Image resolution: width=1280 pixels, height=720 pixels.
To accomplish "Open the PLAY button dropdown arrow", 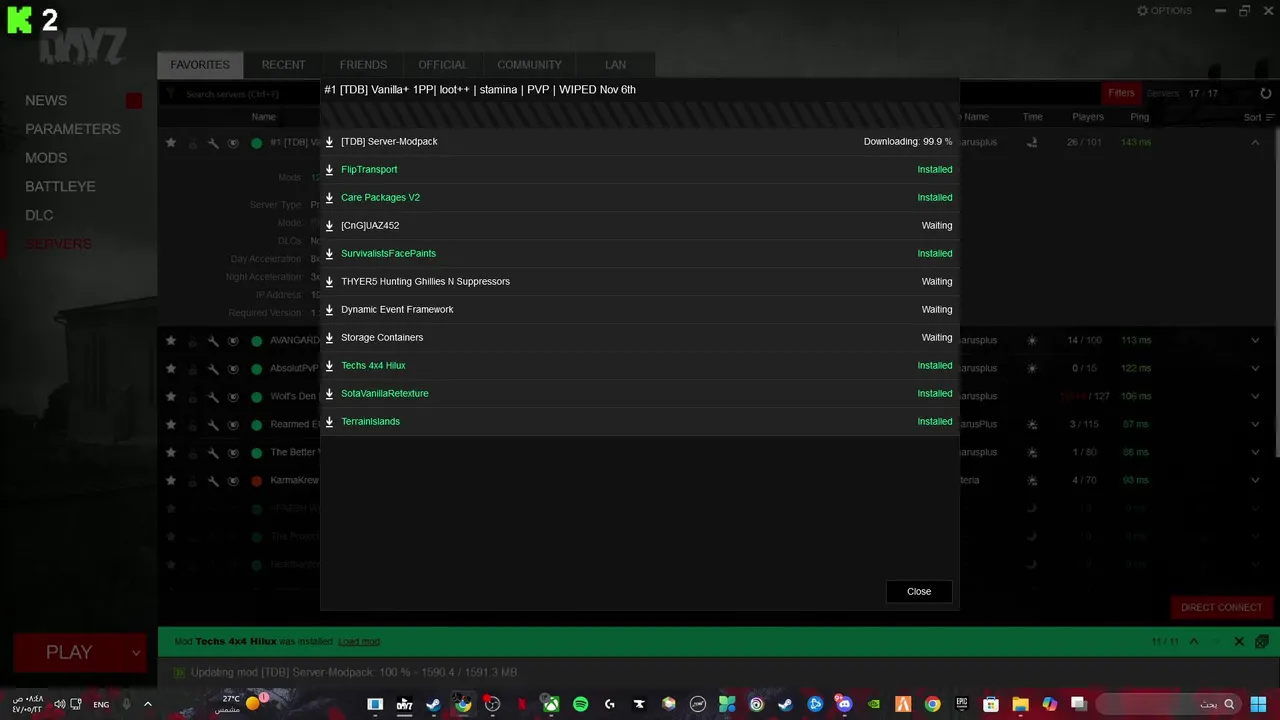I will 136,653.
